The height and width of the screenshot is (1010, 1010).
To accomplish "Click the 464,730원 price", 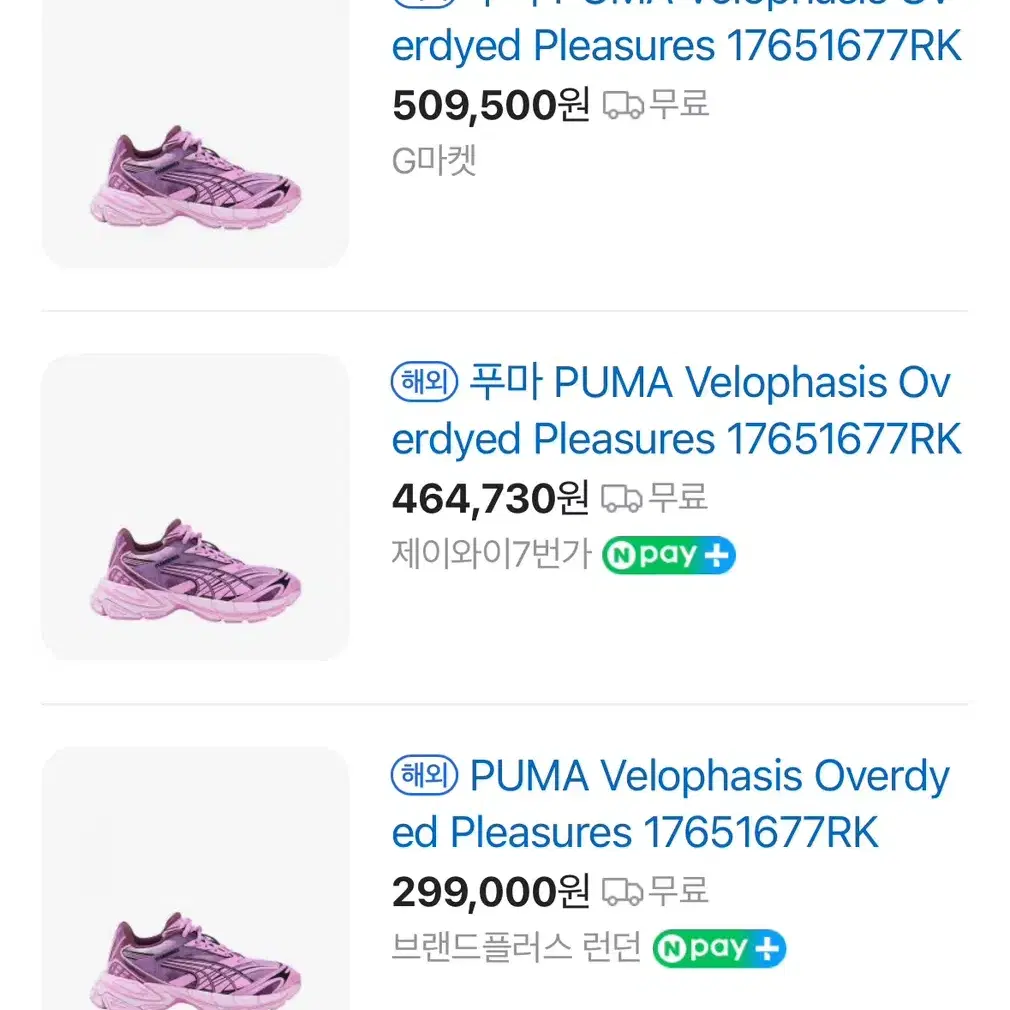I will [490, 499].
